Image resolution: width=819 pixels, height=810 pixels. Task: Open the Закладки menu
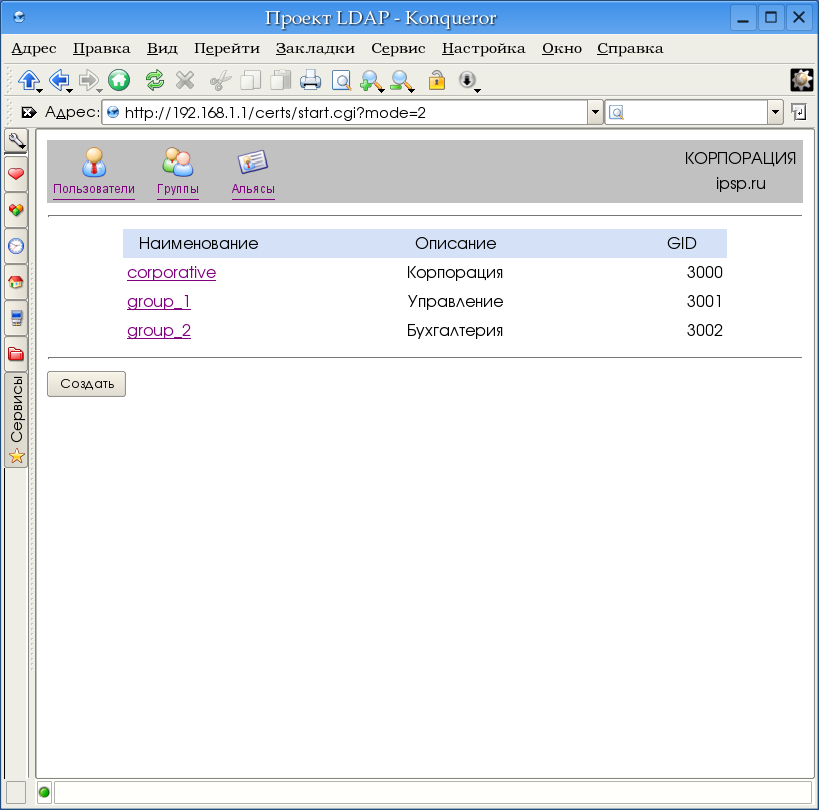point(315,48)
